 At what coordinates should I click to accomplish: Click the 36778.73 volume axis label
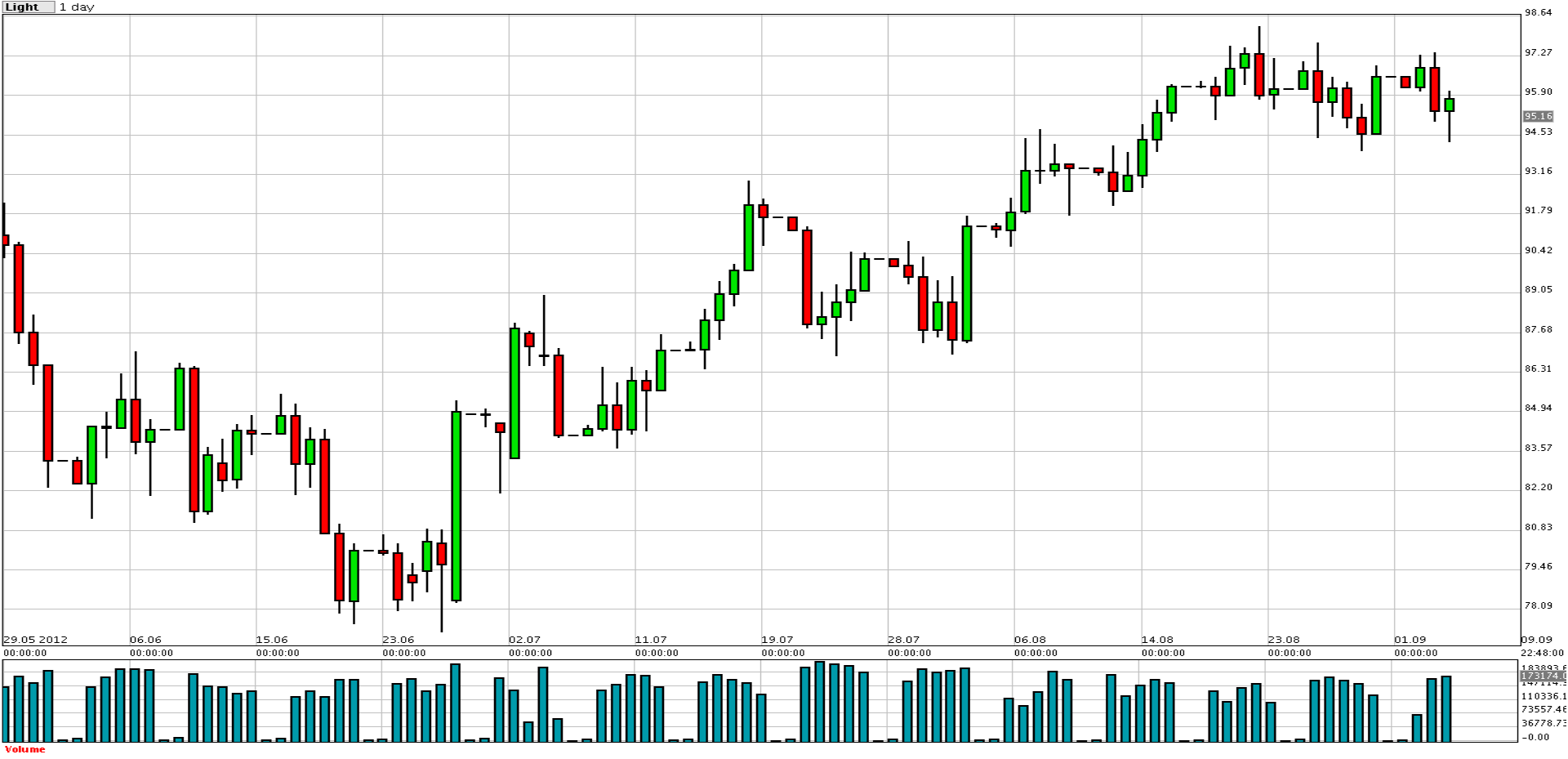[1543, 723]
